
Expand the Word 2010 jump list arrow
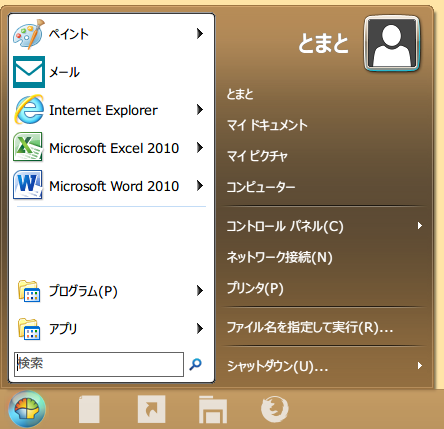pos(200,185)
